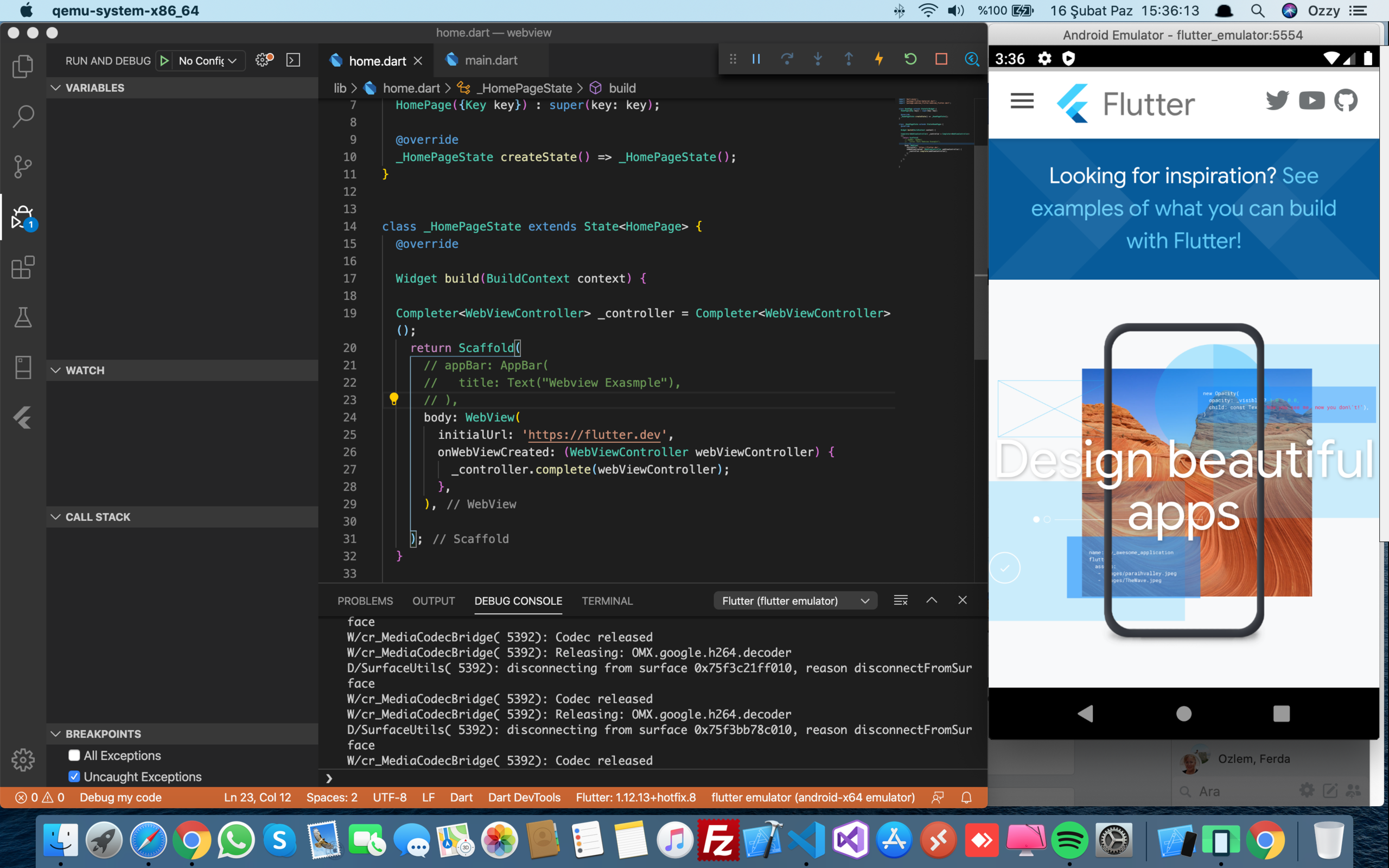
Task: Click the _HomePageState breadcrumb
Action: (x=526, y=88)
